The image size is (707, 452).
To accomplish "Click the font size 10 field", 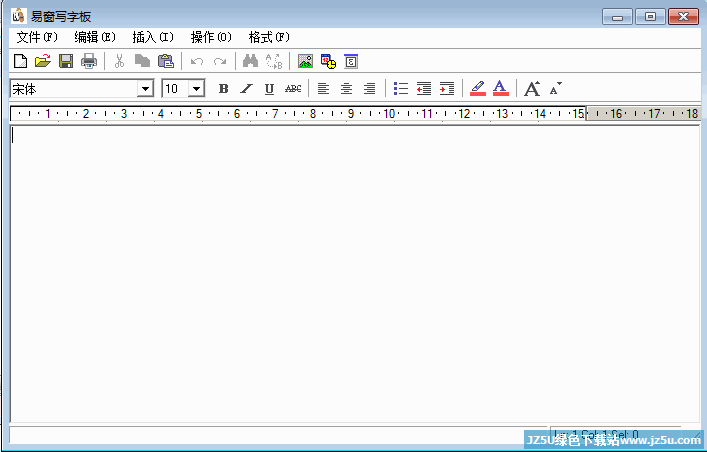I will (176, 88).
